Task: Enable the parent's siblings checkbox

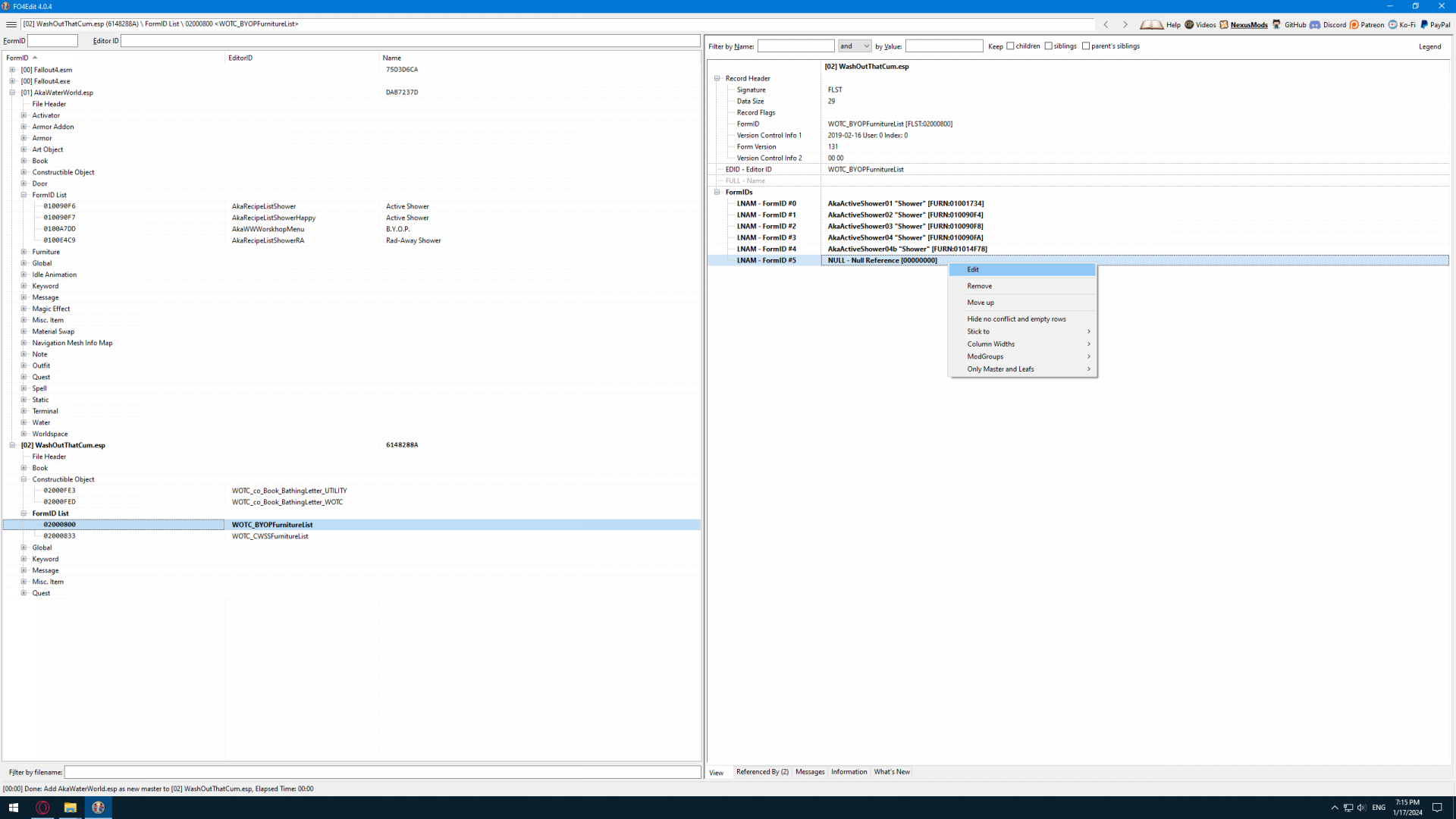Action: tap(1086, 46)
